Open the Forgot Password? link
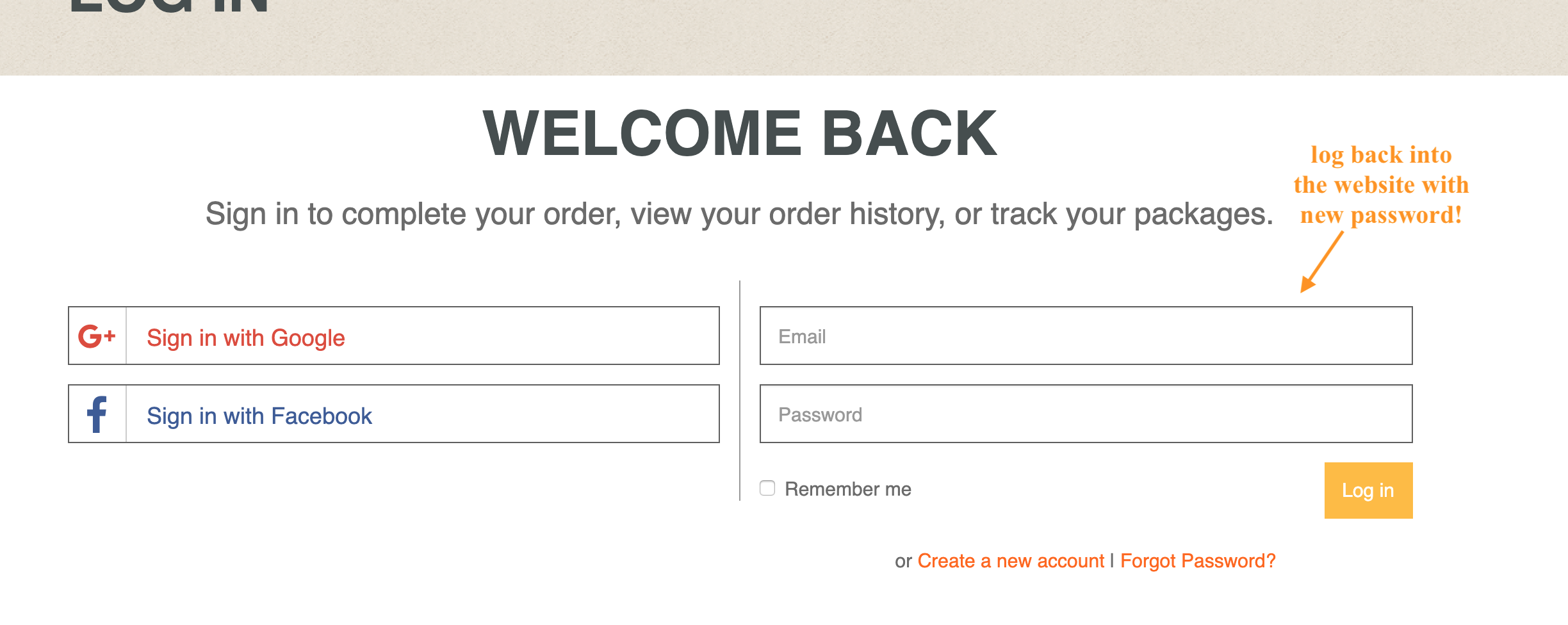The image size is (1568, 625). click(1198, 561)
